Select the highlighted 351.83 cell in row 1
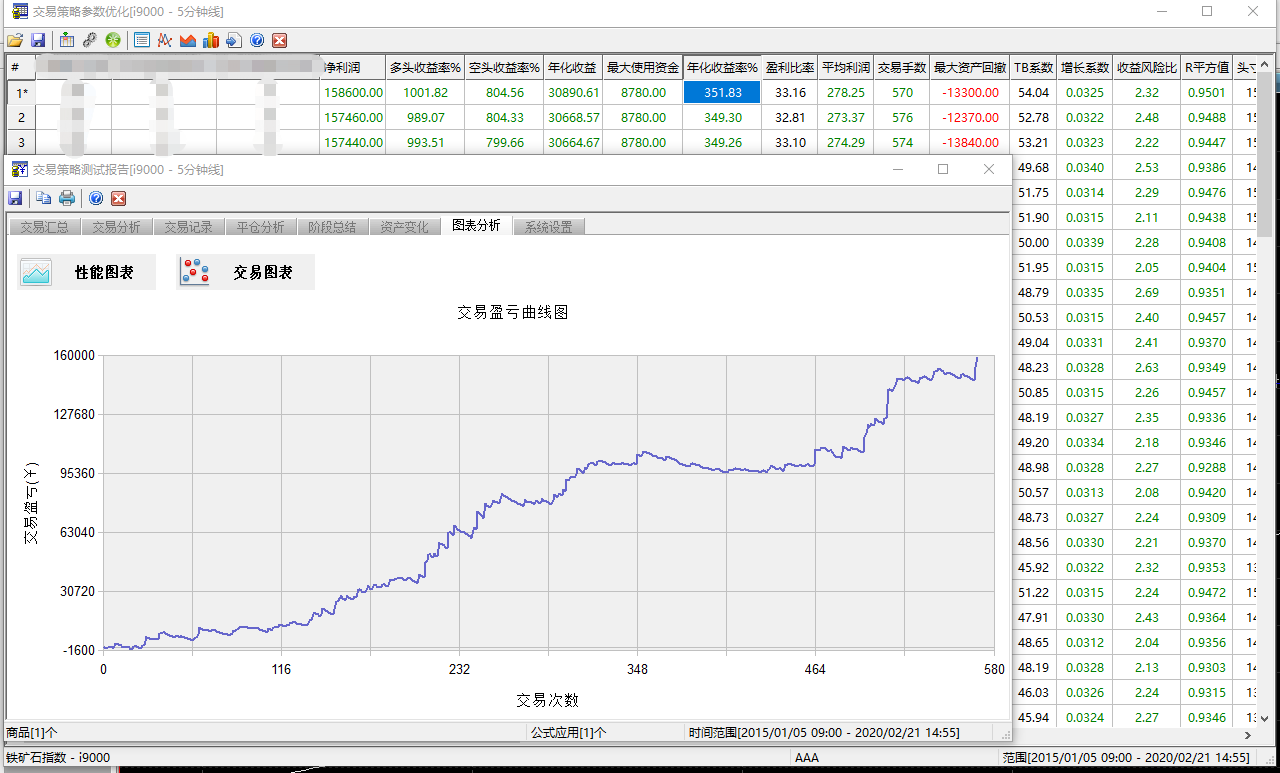 pos(722,92)
